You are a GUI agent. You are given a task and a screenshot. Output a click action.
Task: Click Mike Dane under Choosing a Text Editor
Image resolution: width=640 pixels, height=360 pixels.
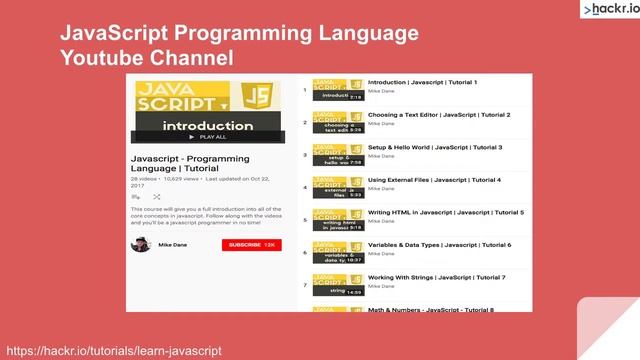tap(381, 124)
